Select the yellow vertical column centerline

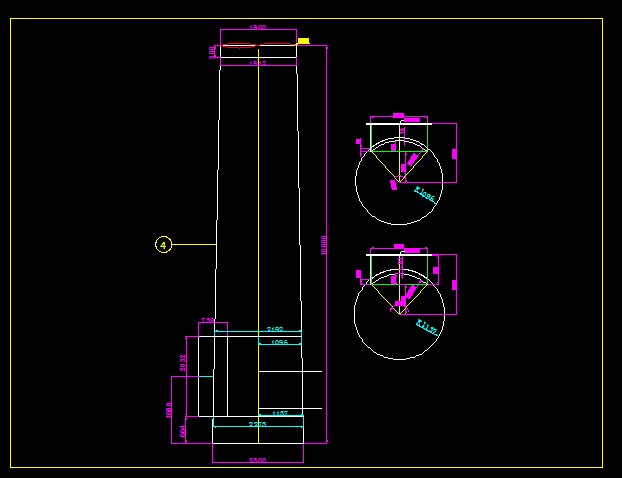pos(258,200)
